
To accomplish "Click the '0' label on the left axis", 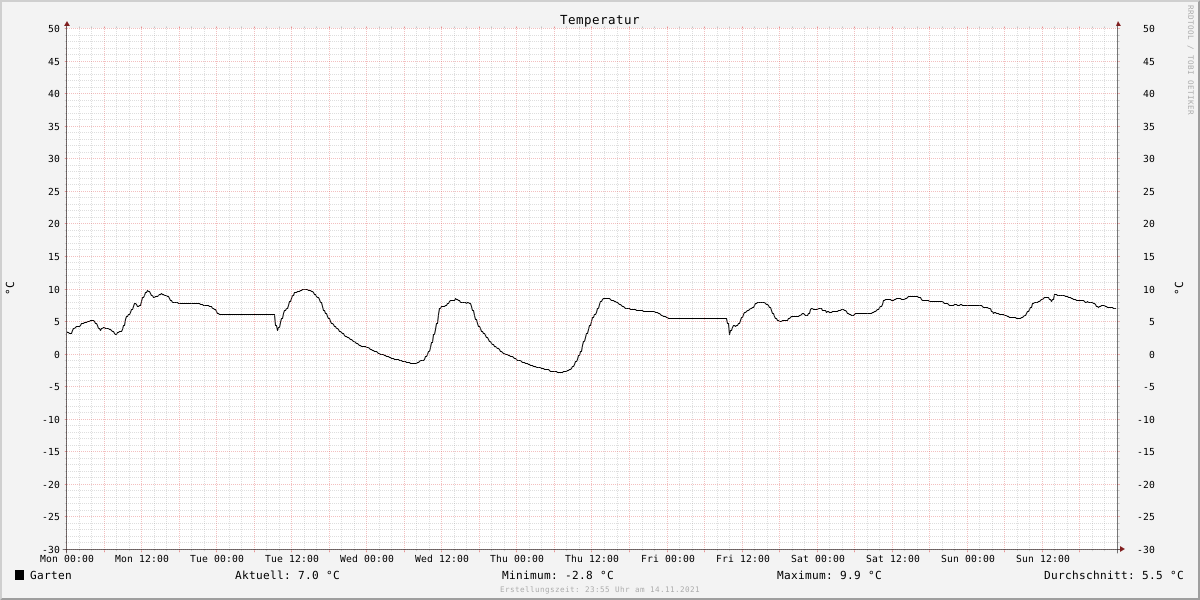I will pos(57,355).
